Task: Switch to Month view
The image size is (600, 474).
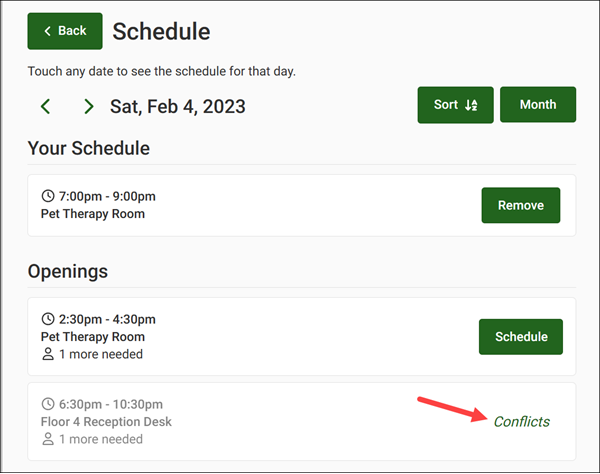Action: coord(538,105)
